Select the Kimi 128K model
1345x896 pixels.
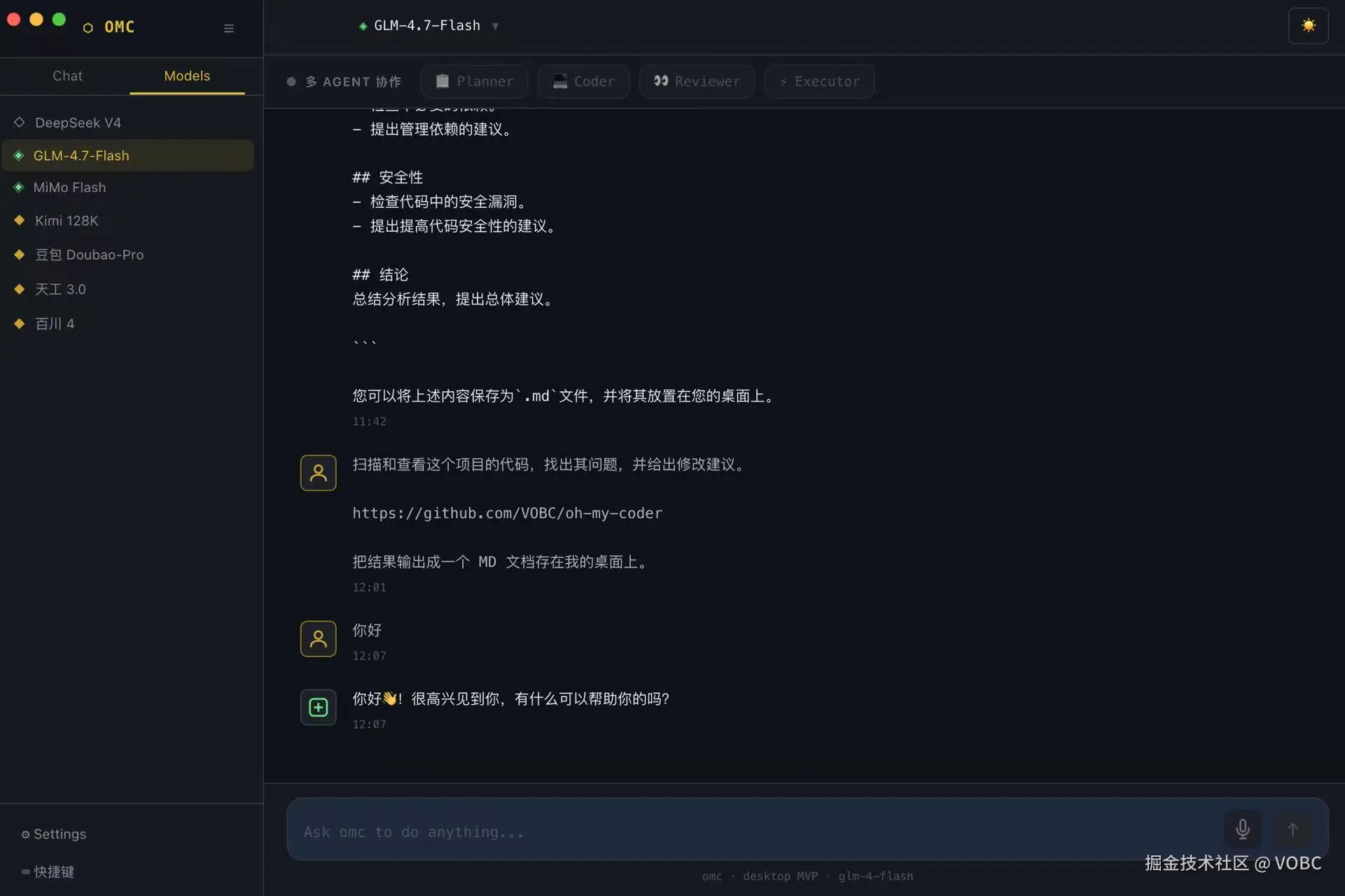(x=127, y=220)
